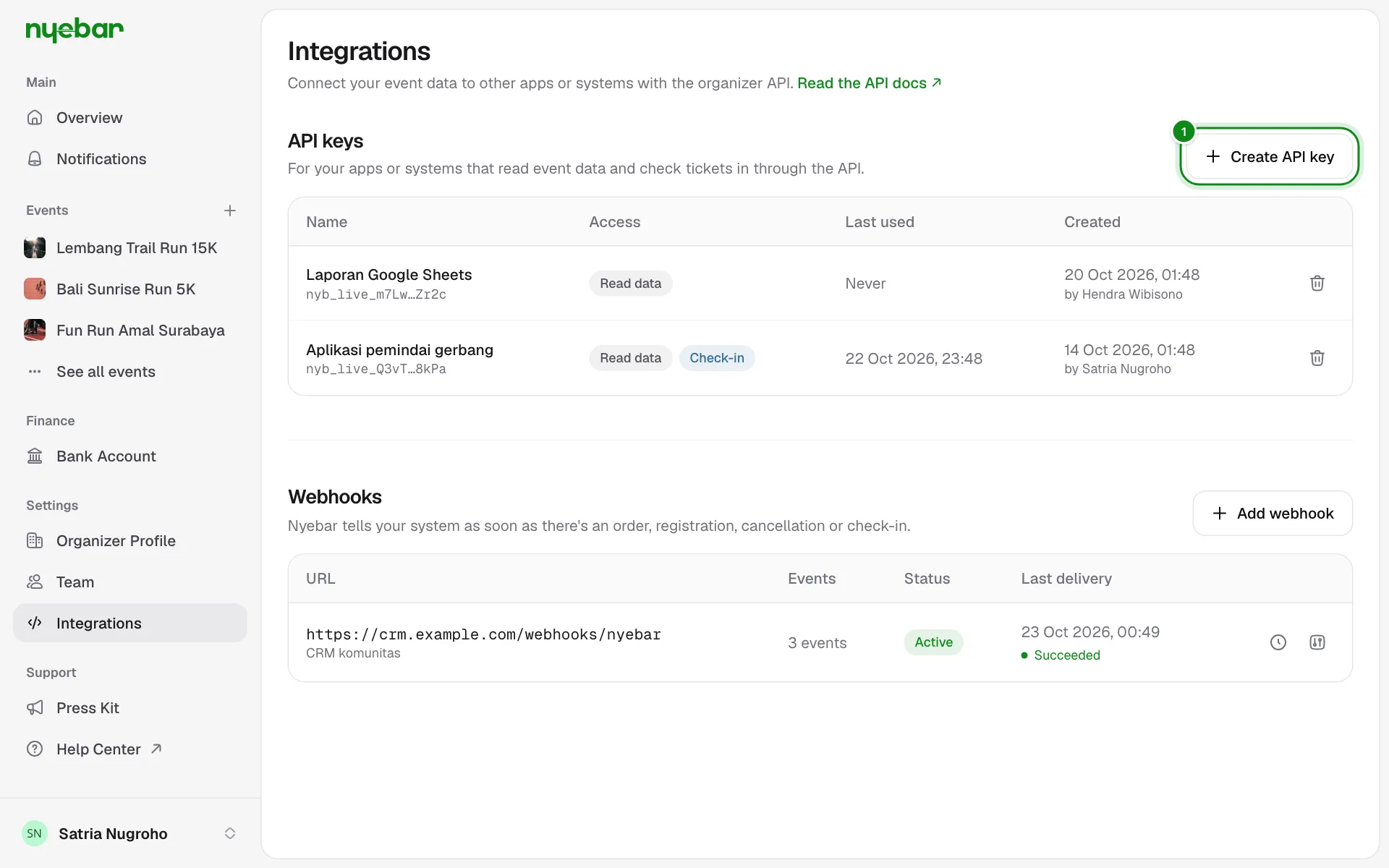The width and height of the screenshot is (1389, 868).
Task: Open Read the API docs link
Action: [x=869, y=83]
